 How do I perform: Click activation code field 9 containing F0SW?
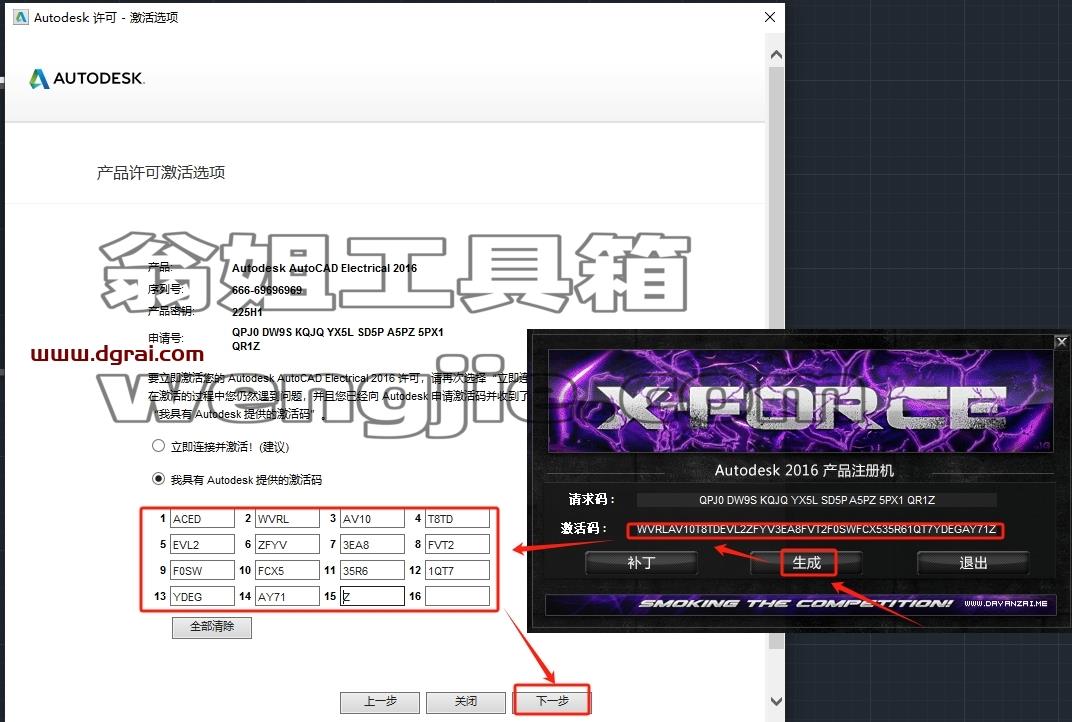[202, 570]
